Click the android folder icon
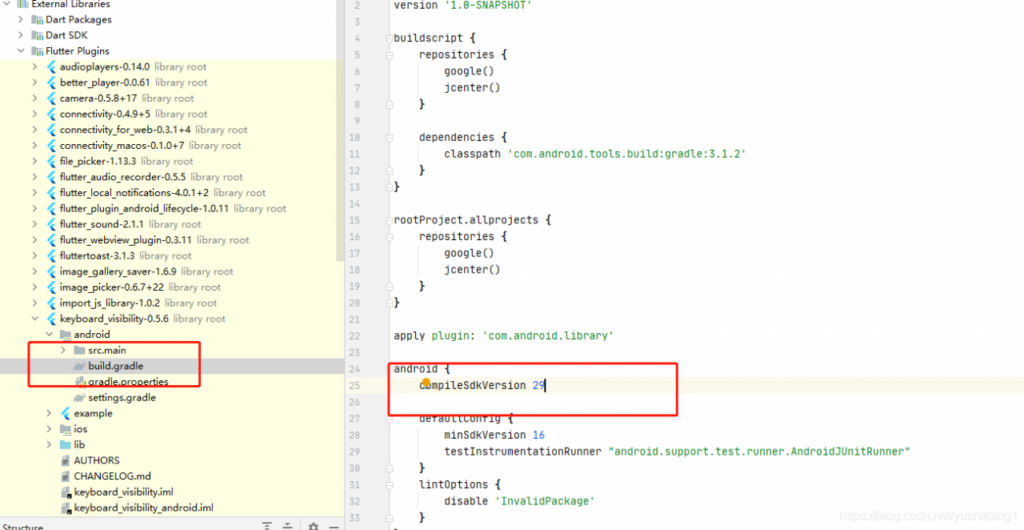 pyautogui.click(x=65, y=335)
